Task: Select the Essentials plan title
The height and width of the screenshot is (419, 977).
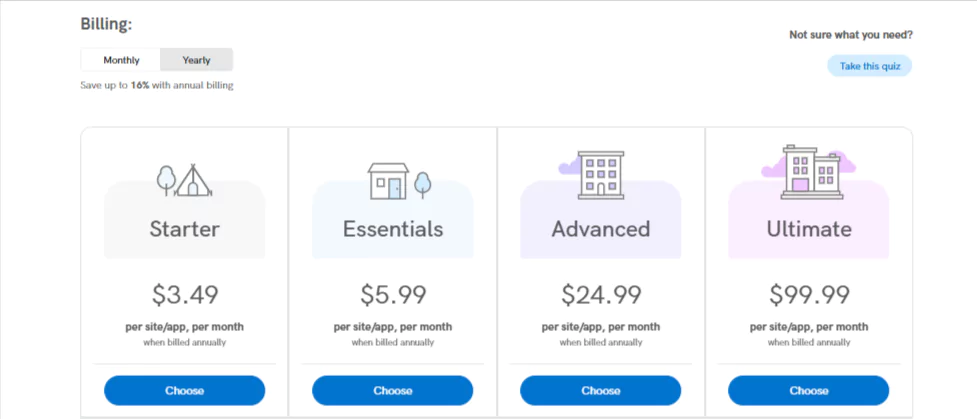Action: click(x=393, y=229)
